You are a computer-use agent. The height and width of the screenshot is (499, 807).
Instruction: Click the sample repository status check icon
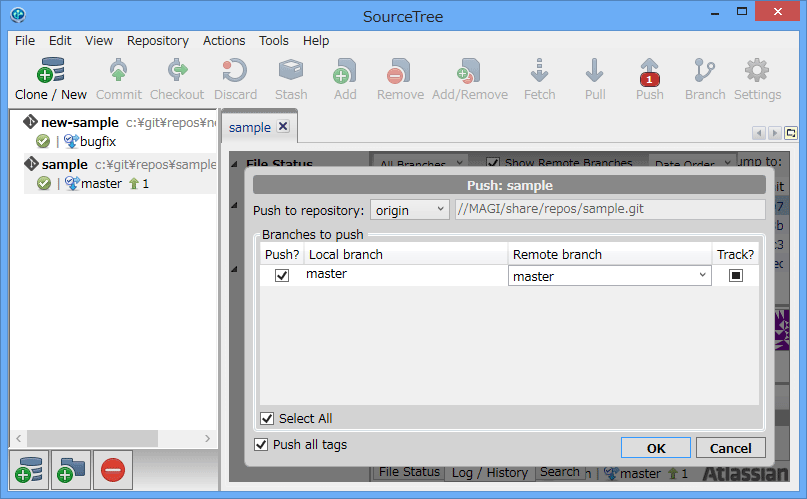coord(44,183)
